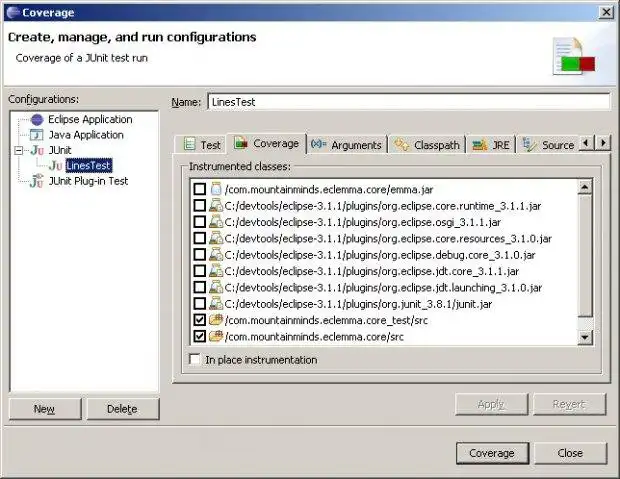Click instrumented classes scrollbar down arrow
Screen dimensions: 620x479
coord(585,337)
